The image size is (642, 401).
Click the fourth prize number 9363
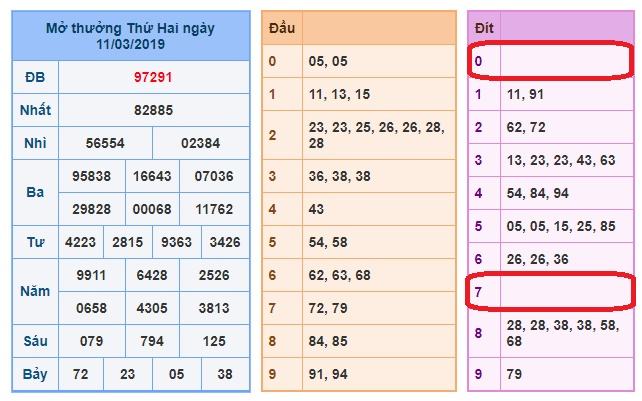coord(177,242)
